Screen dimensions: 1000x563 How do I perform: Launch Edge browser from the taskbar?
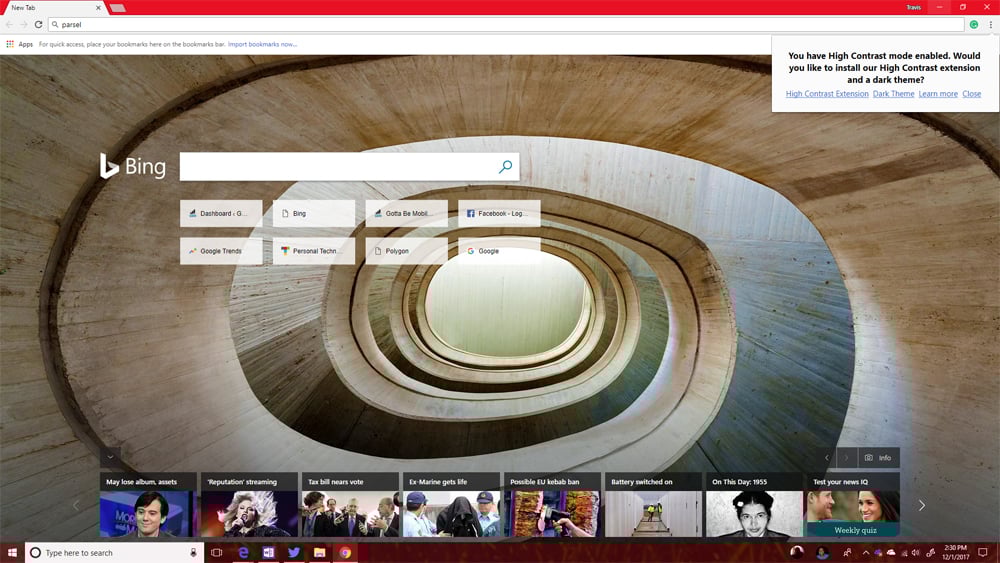[x=243, y=552]
